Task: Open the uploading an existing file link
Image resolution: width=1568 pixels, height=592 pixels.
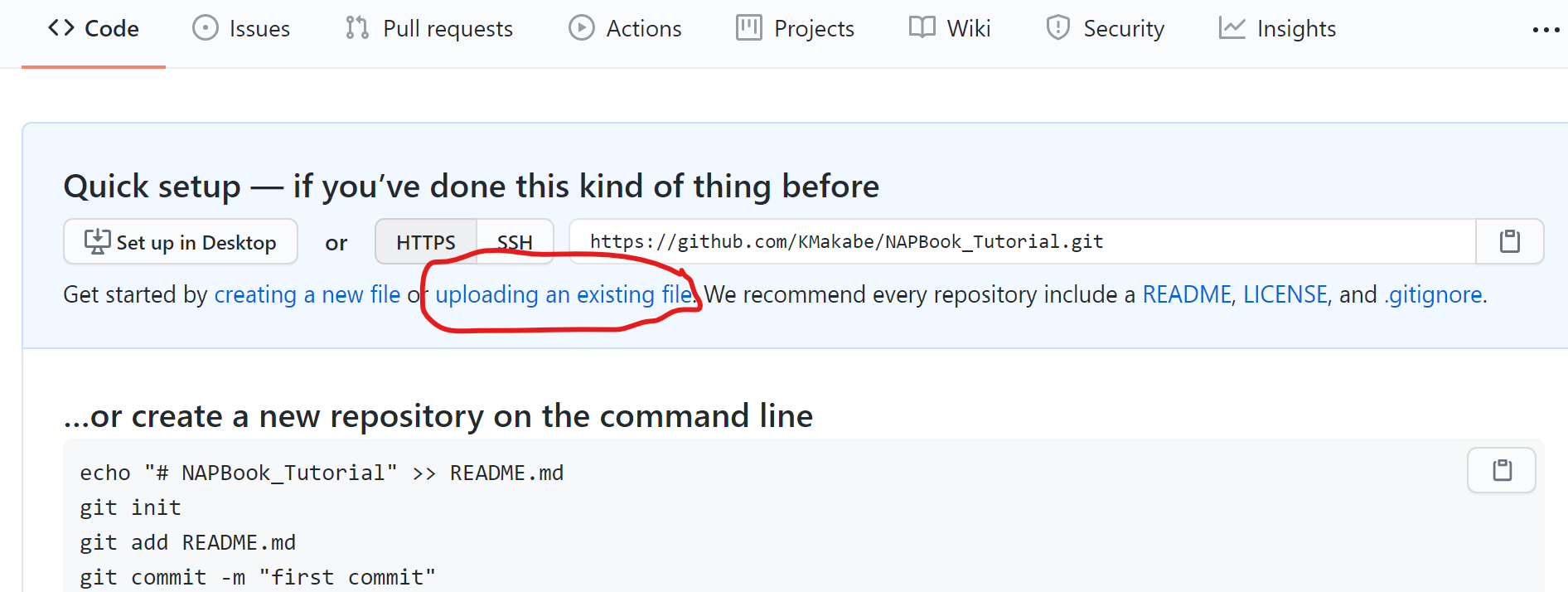Action: pyautogui.click(x=563, y=294)
